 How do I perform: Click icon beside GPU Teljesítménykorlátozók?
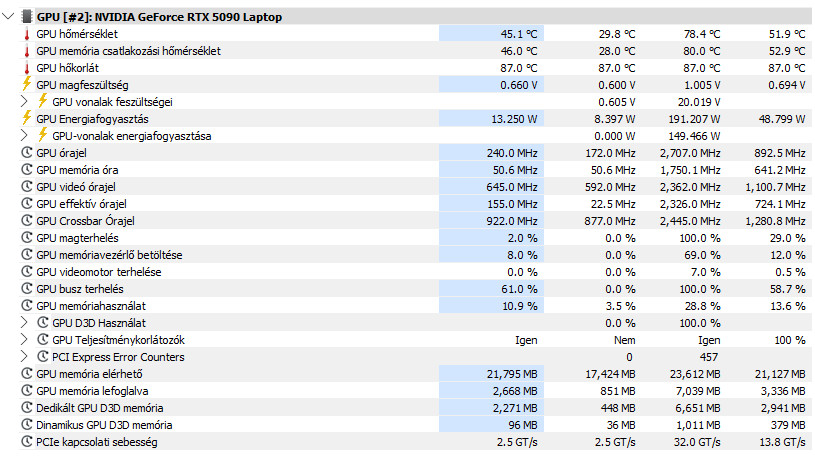[x=43, y=340]
